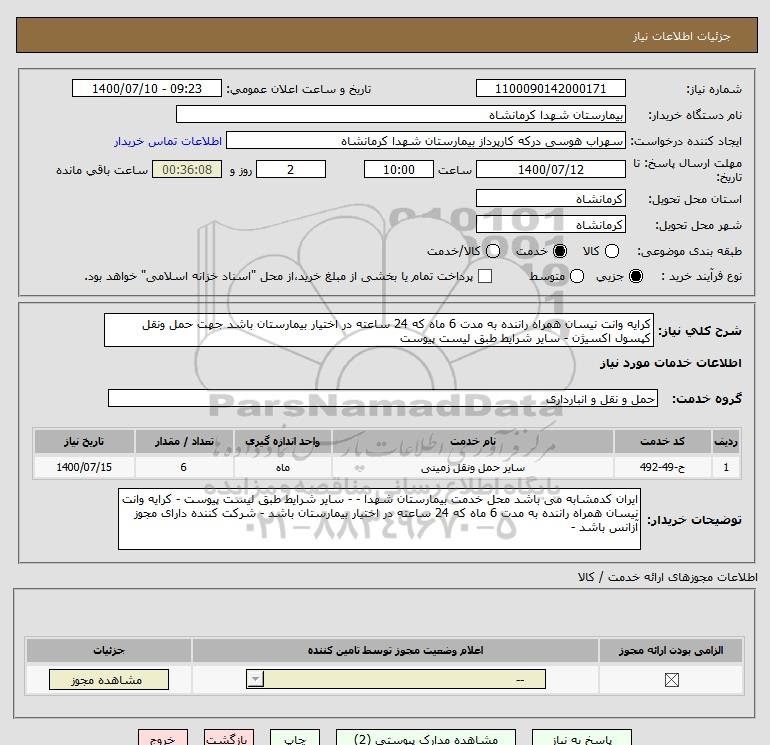770x745 pixels.
Task: Select the کالا radio button
Action: pos(612,251)
